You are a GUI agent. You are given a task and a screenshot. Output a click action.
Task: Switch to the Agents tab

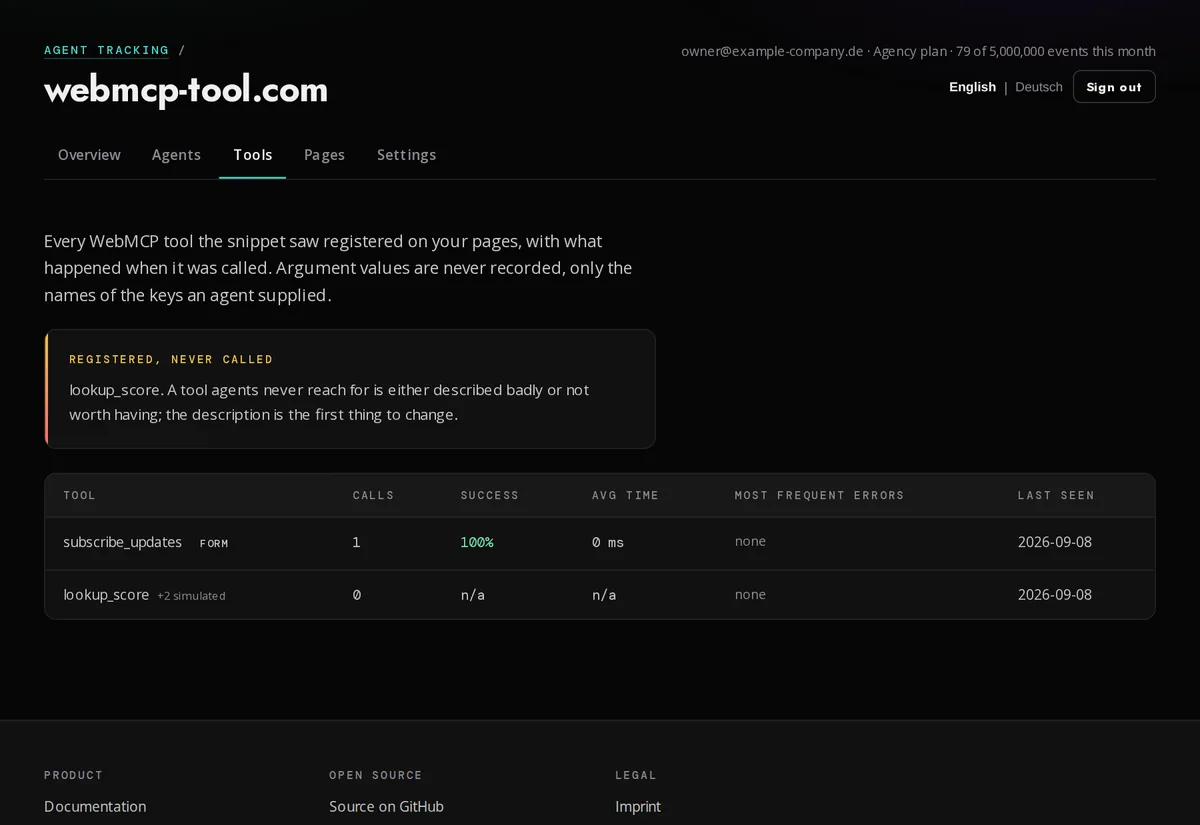pos(176,155)
